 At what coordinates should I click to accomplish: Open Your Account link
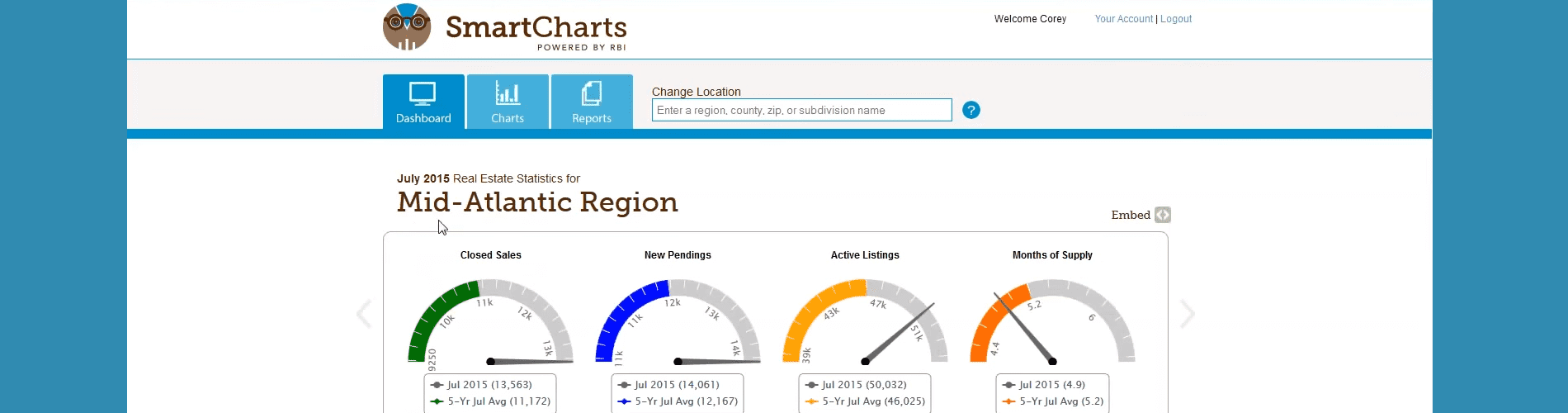click(x=1123, y=18)
